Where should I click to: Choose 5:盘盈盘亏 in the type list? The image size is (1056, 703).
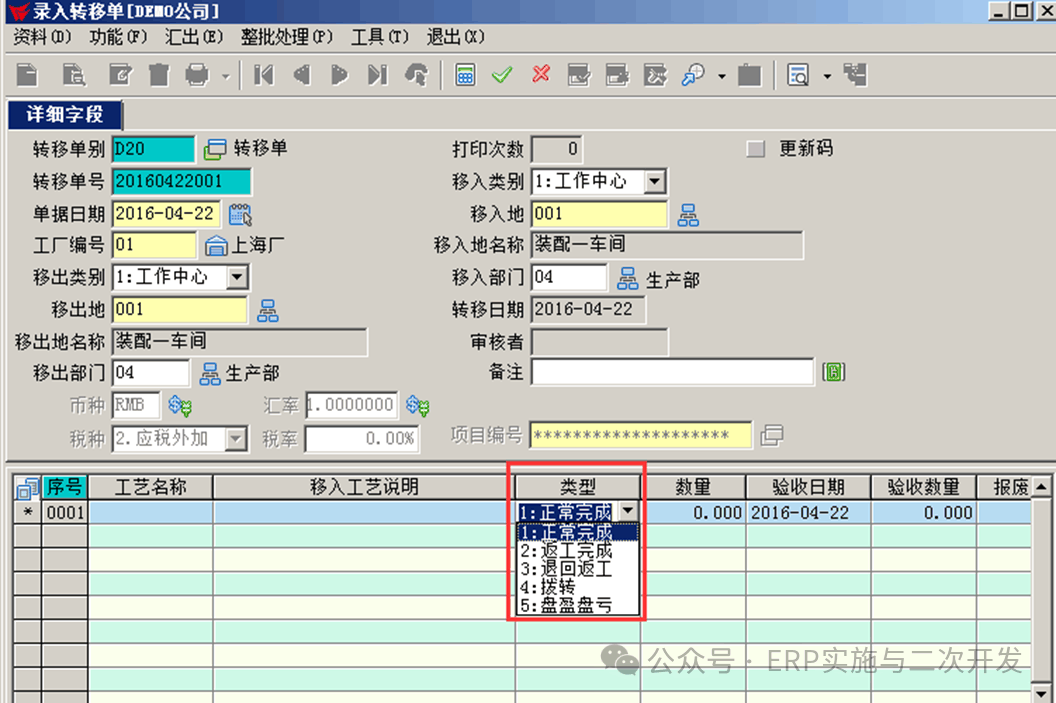pos(565,606)
